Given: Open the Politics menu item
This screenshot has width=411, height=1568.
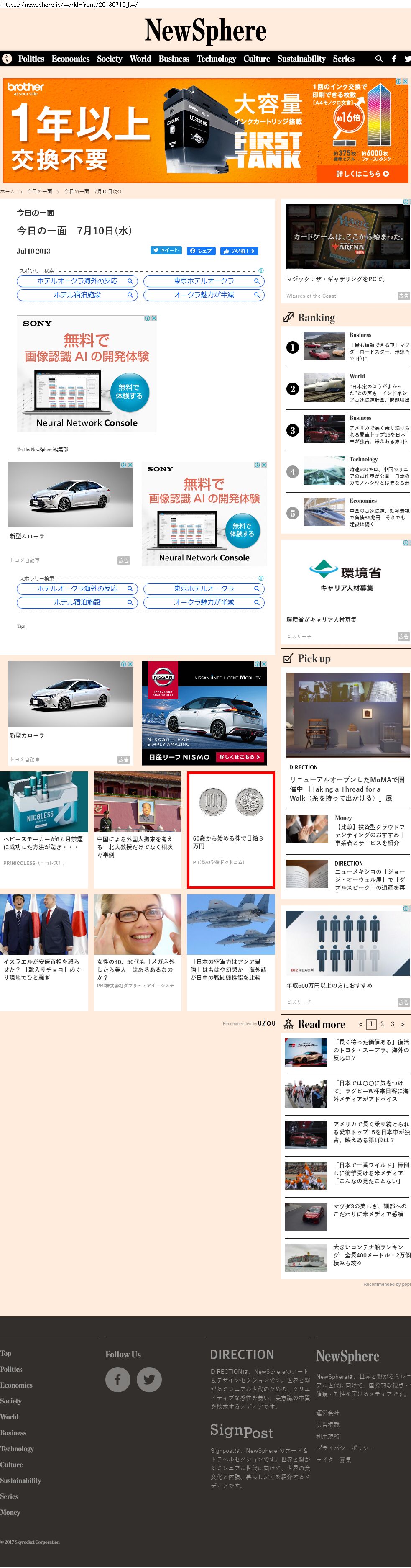Looking at the screenshot, I should click(x=31, y=59).
